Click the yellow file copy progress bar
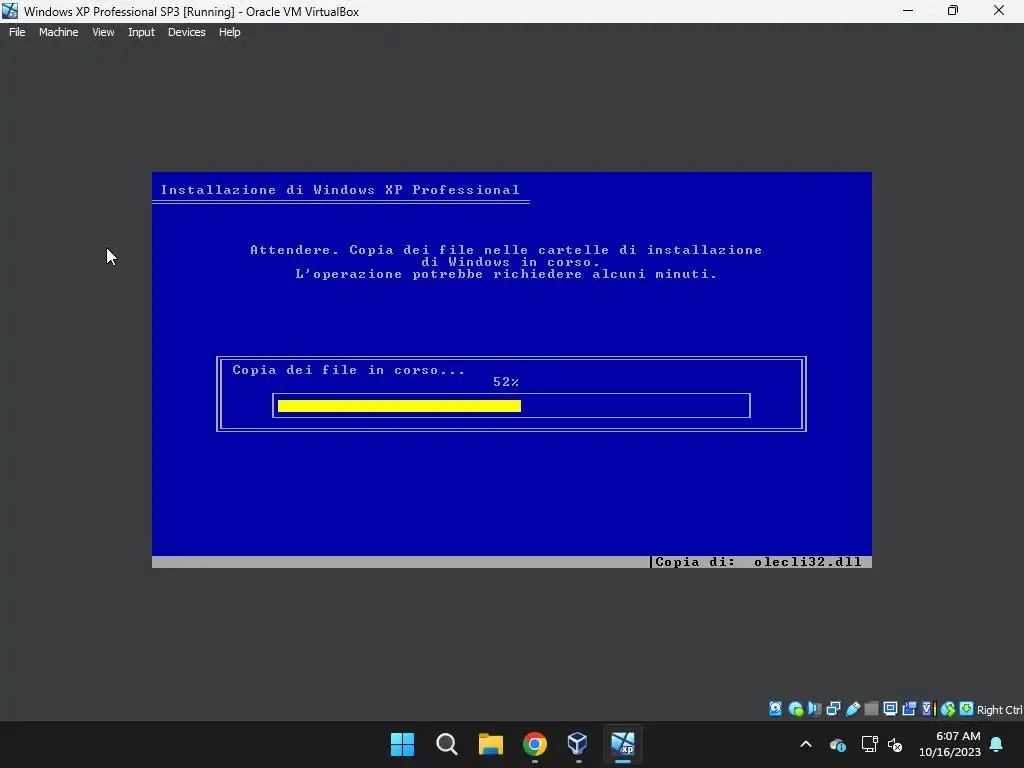Screen dimensions: 1024x768 (x=399, y=406)
